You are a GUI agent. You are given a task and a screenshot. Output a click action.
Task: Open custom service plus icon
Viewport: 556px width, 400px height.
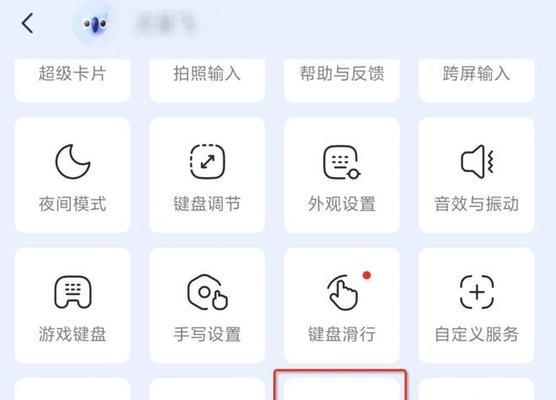(477, 292)
